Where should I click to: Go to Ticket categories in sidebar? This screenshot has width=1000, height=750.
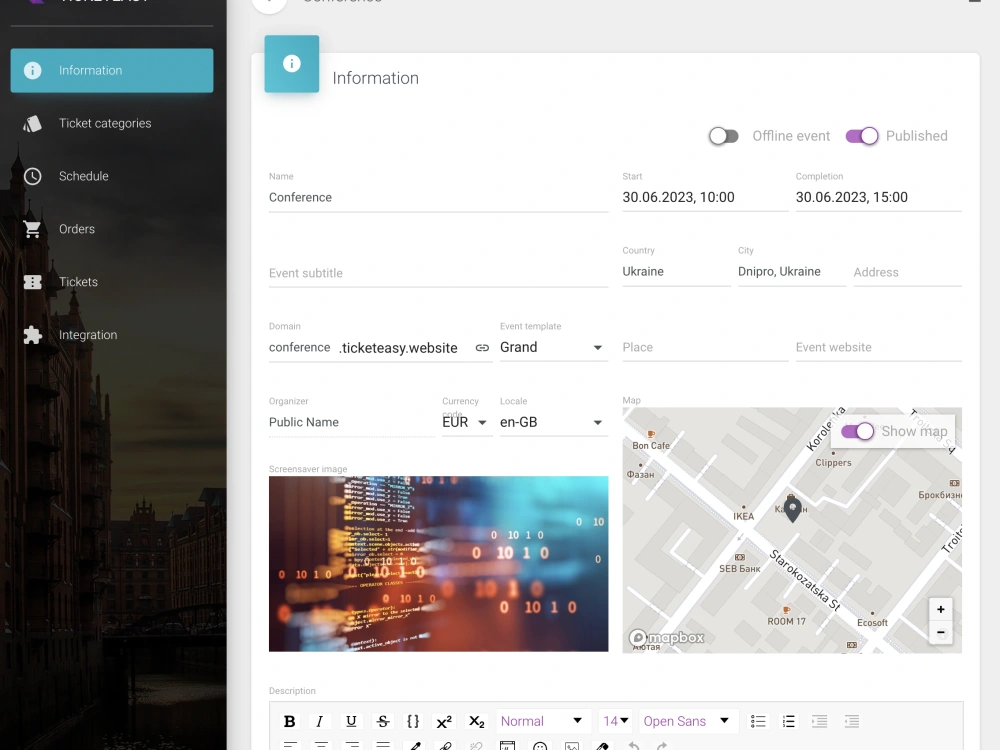[x=112, y=123]
